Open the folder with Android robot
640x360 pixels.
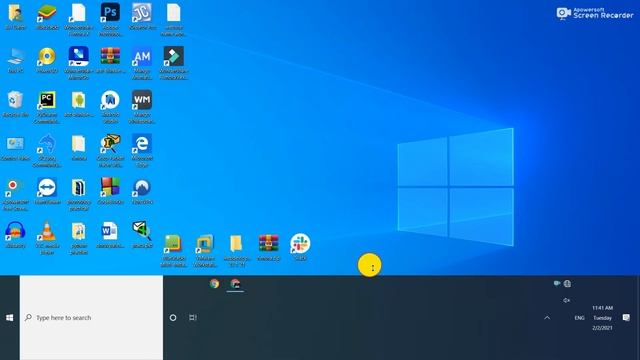pos(78,104)
